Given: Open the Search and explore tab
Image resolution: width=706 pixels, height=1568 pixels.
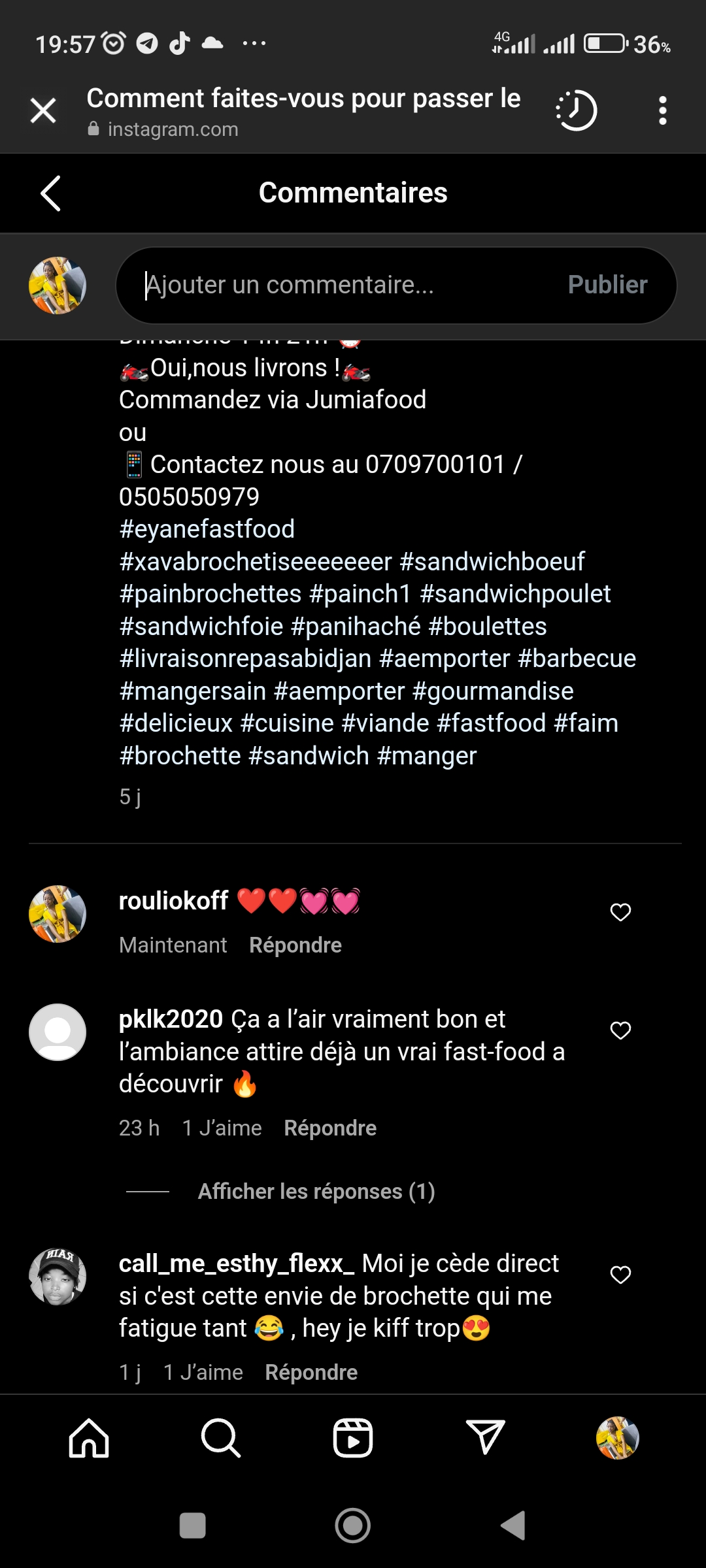Looking at the screenshot, I should tap(221, 1438).
